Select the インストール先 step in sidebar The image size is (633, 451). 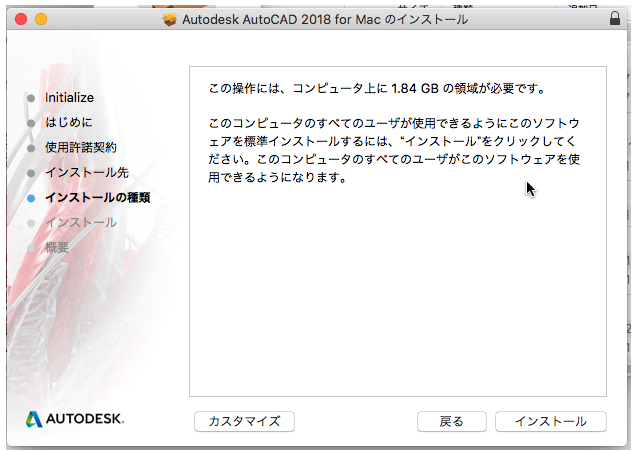(87, 172)
